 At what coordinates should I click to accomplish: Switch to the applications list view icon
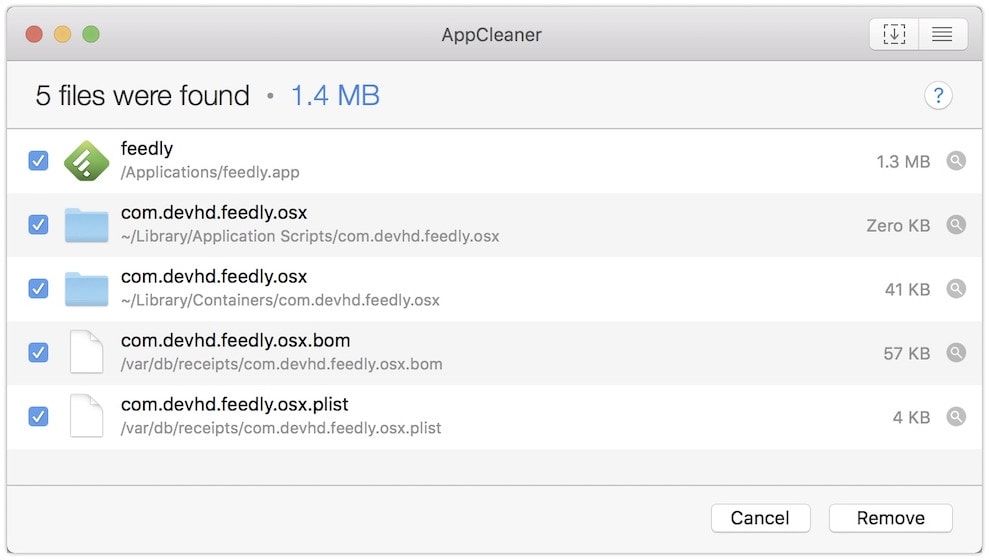(942, 34)
